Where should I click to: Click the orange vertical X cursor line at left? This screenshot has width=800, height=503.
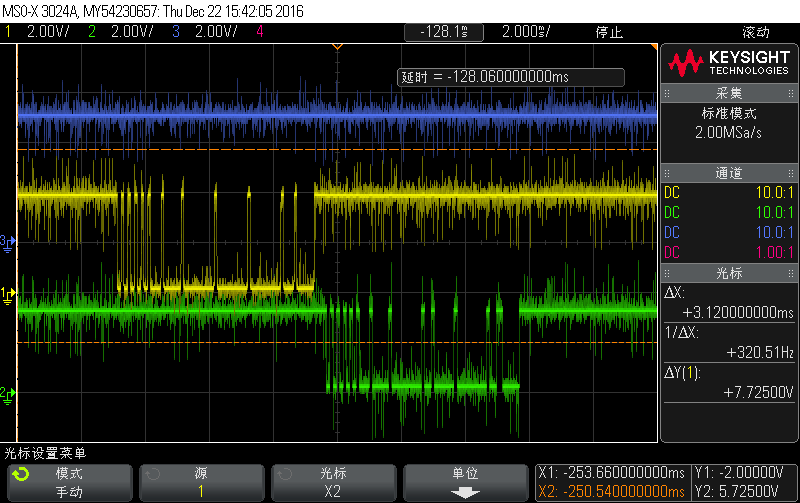(17, 243)
